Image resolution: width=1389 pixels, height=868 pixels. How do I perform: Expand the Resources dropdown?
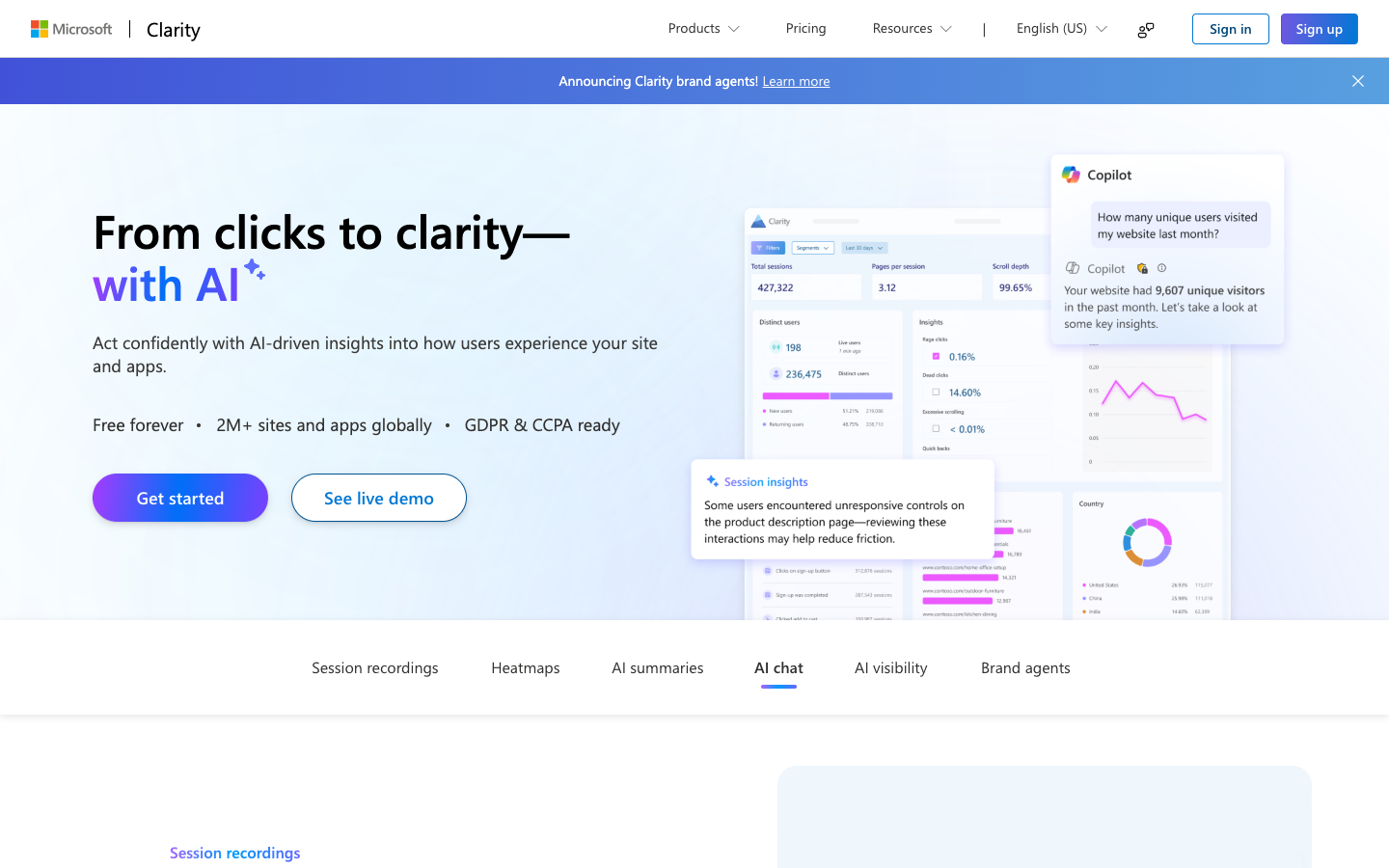click(912, 29)
